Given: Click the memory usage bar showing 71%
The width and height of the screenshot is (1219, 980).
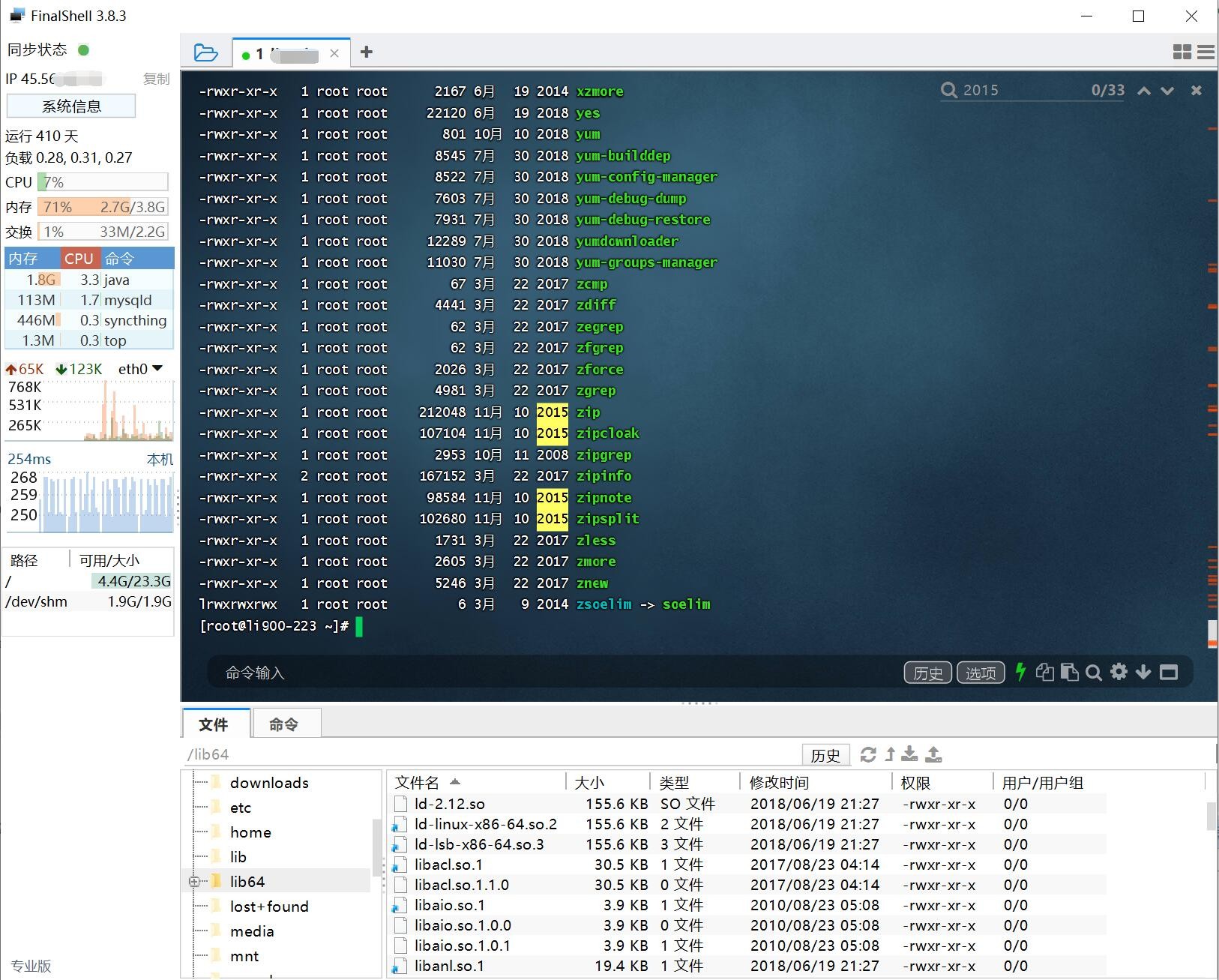Looking at the screenshot, I should point(103,206).
